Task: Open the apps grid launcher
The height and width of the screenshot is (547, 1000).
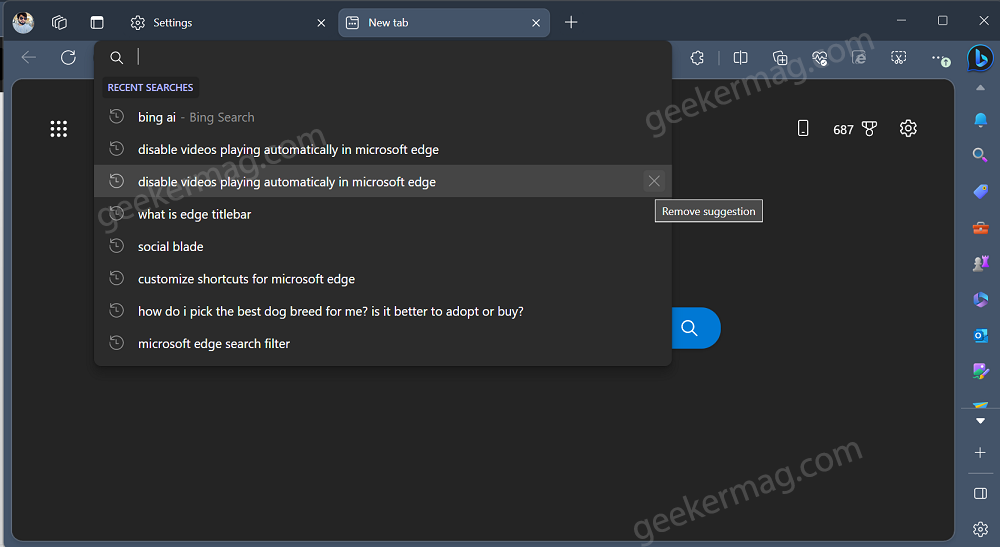Action: coord(59,129)
